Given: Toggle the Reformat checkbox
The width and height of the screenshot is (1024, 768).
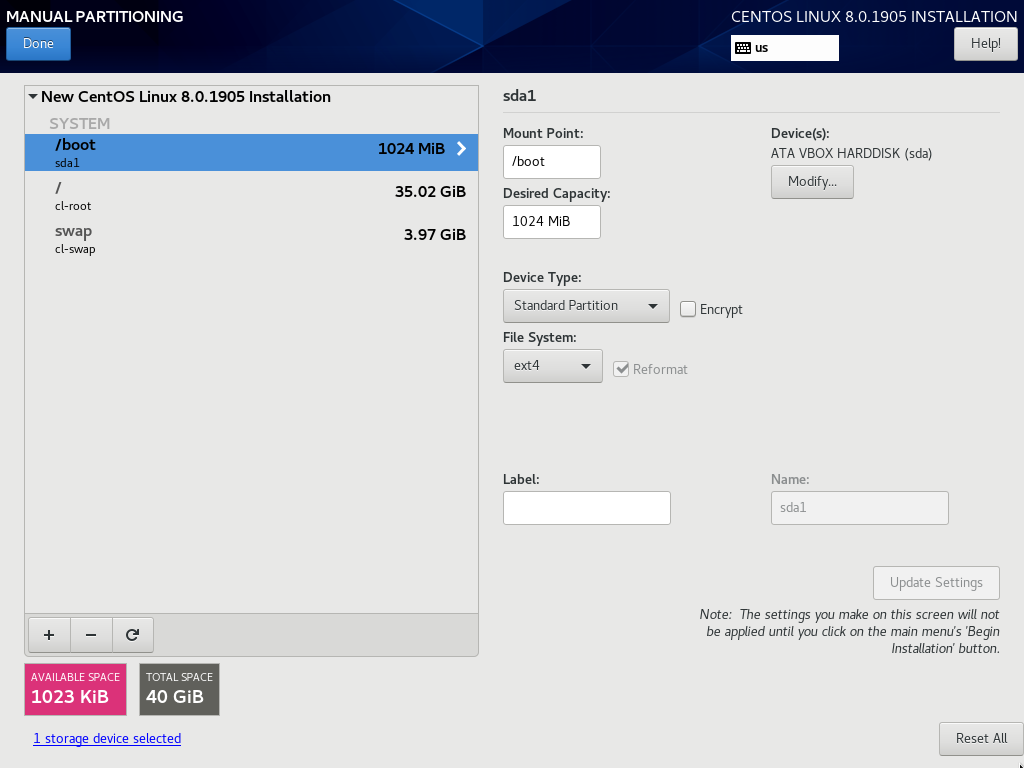Looking at the screenshot, I should [622, 369].
